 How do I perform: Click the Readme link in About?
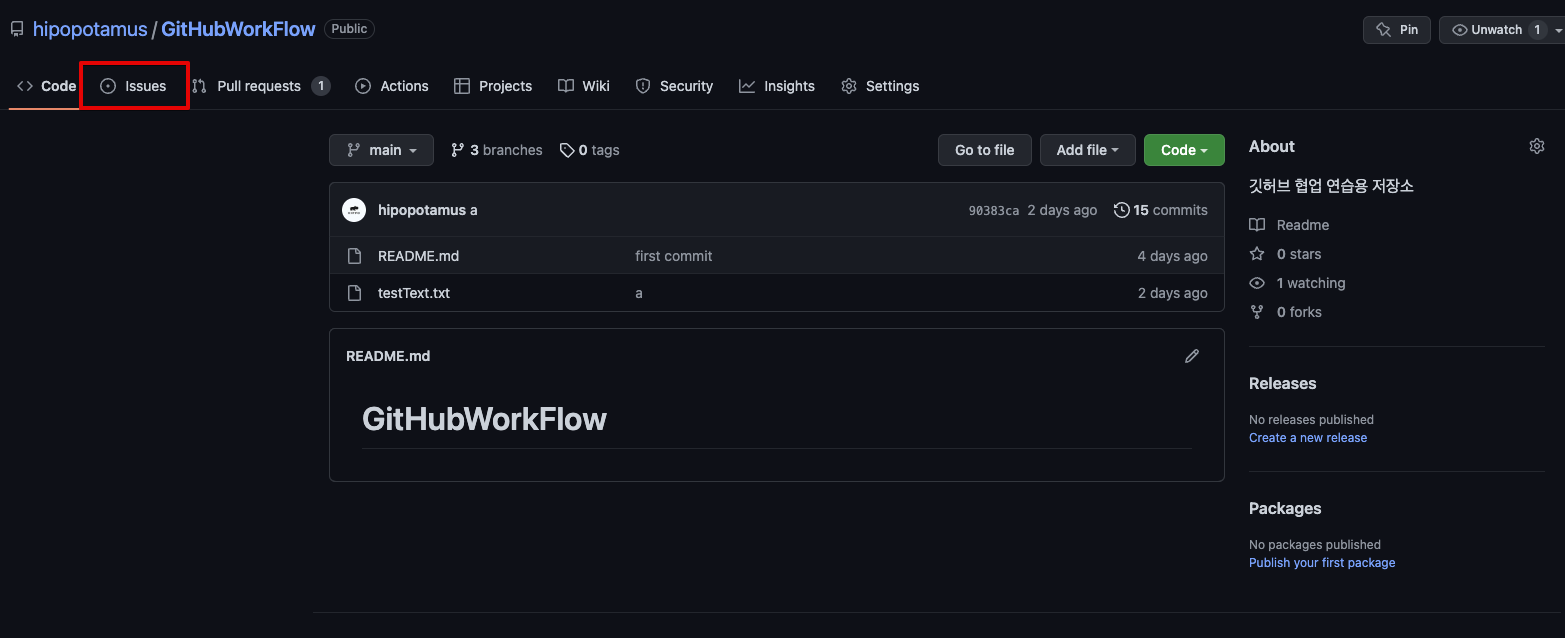coord(1289,225)
